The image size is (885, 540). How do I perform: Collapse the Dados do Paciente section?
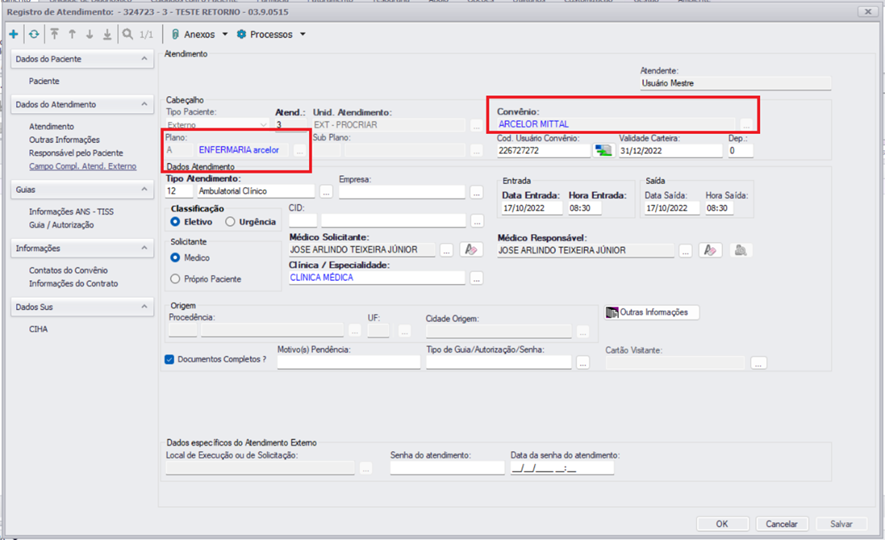pos(144,59)
